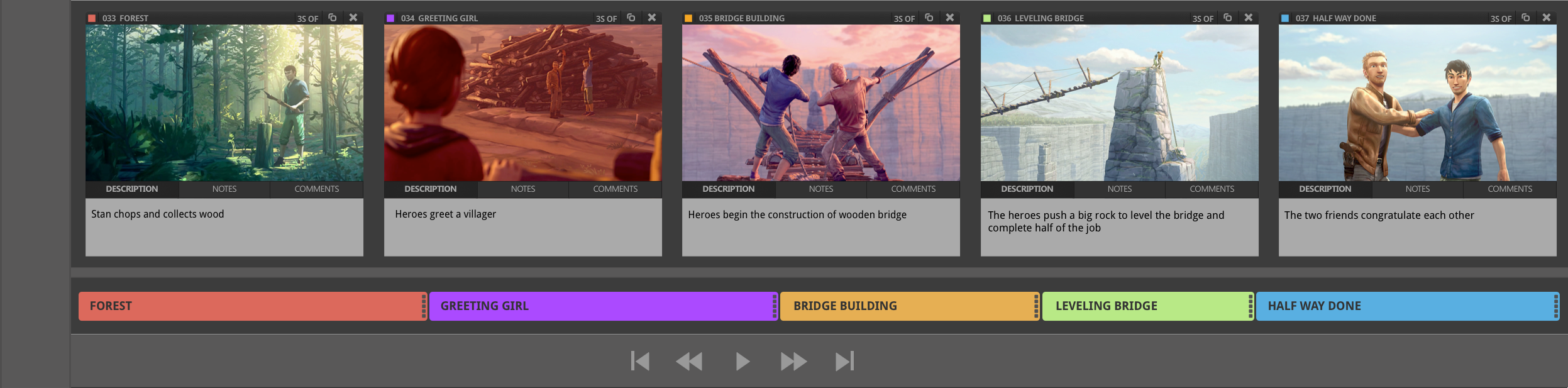Delete the 033 Forest shot card
The width and height of the screenshot is (1568, 388).
point(353,18)
